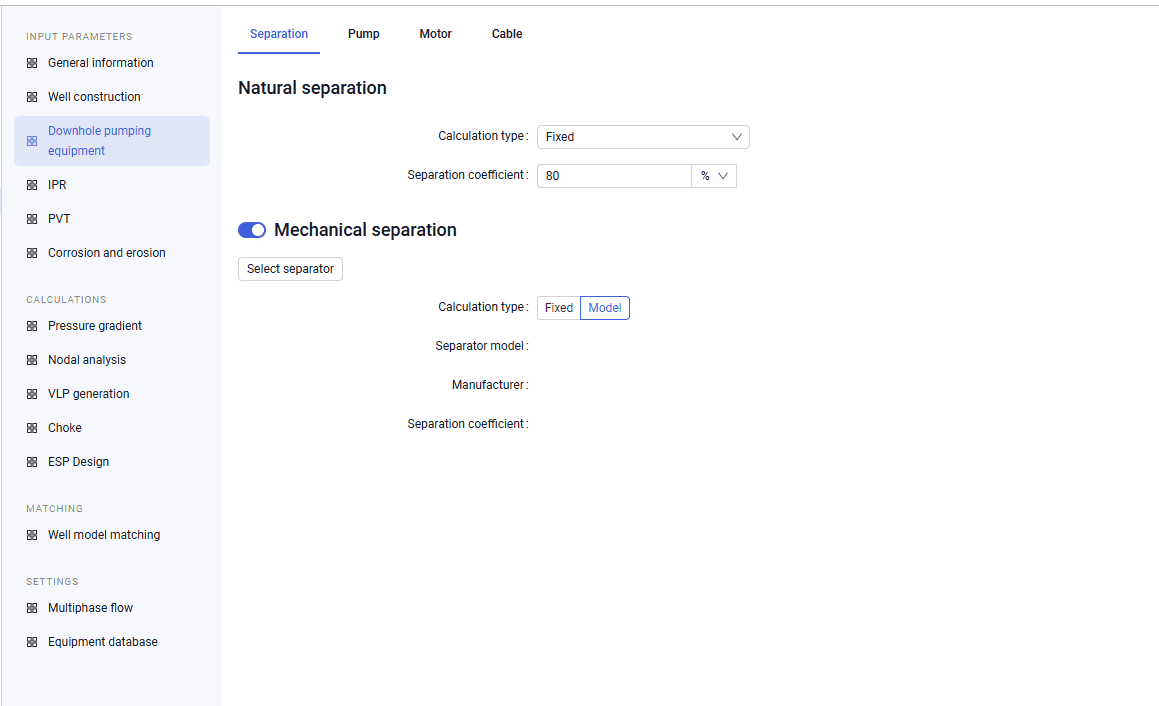The image size is (1159, 706).
Task: Open the Equipment database settings
Action: point(112,642)
